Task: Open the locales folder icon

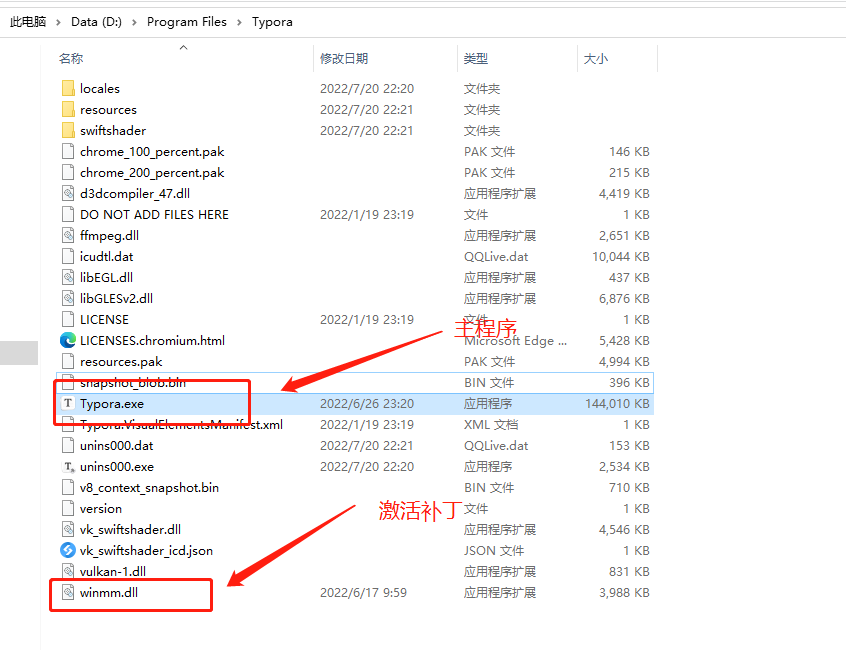Action: [68, 88]
